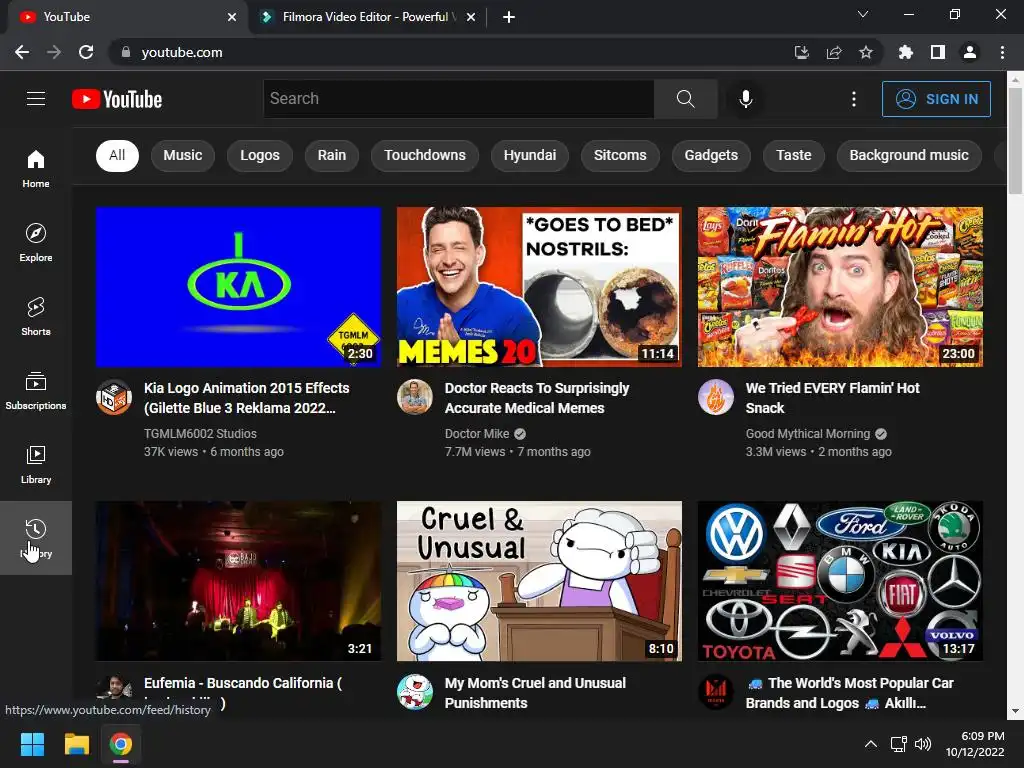1024x768 pixels.
Task: Open World's Most Popular Car Brands title
Action: tap(850, 693)
